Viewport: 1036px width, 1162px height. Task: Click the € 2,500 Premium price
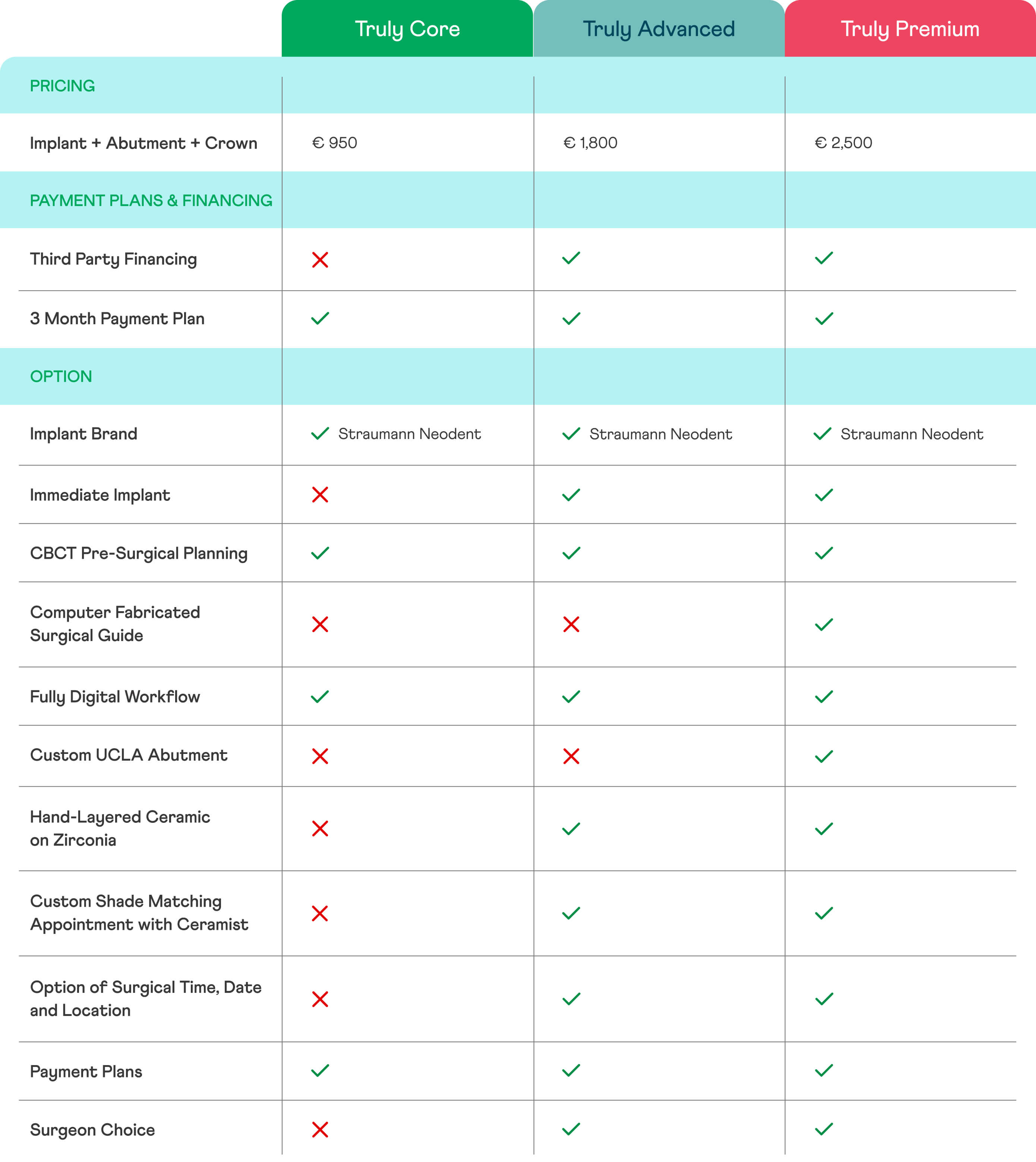click(843, 143)
